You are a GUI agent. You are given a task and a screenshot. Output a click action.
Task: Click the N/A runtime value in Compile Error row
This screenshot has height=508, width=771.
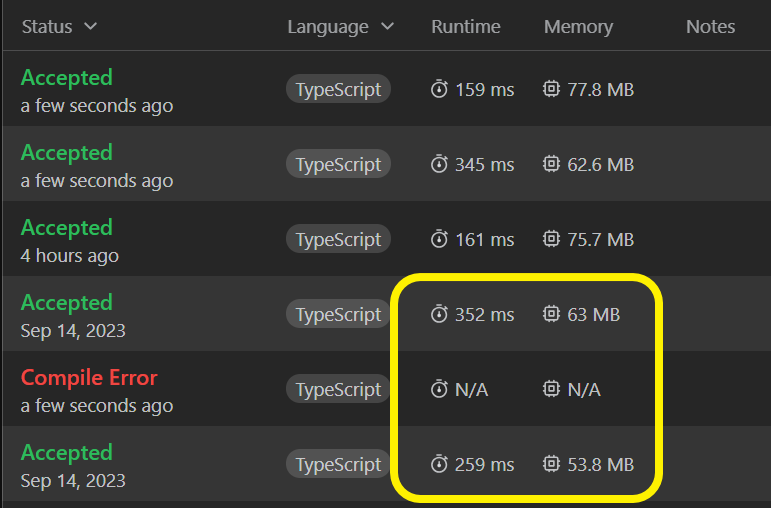tap(472, 389)
